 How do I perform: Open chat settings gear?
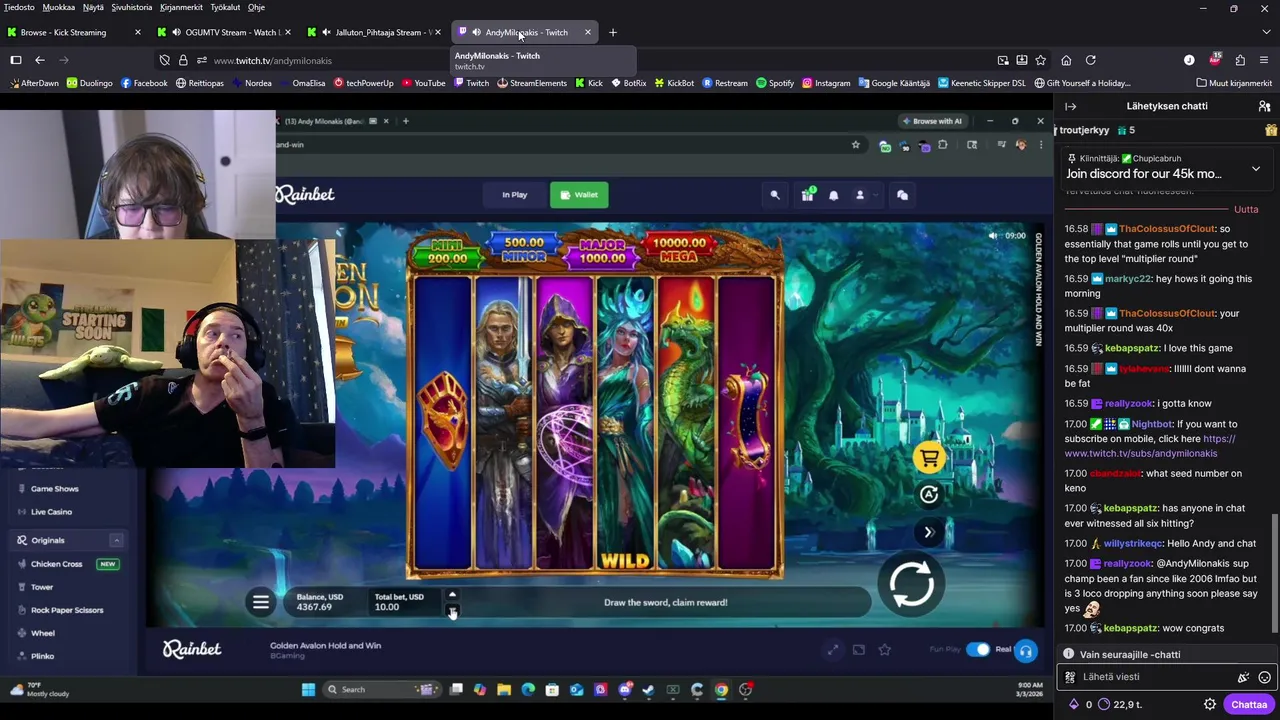click(1210, 704)
